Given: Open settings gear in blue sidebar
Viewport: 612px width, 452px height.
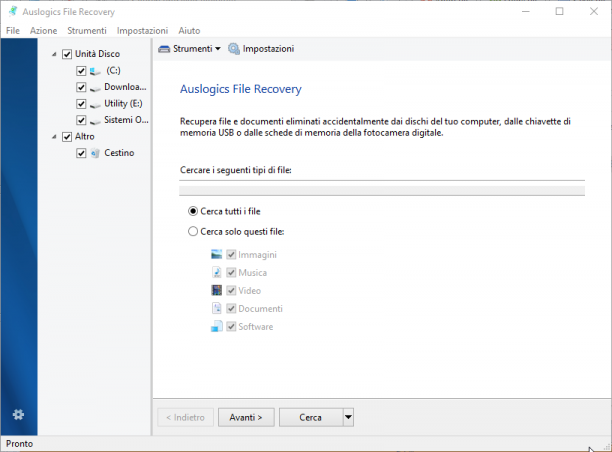Looking at the screenshot, I should click(x=18, y=415).
